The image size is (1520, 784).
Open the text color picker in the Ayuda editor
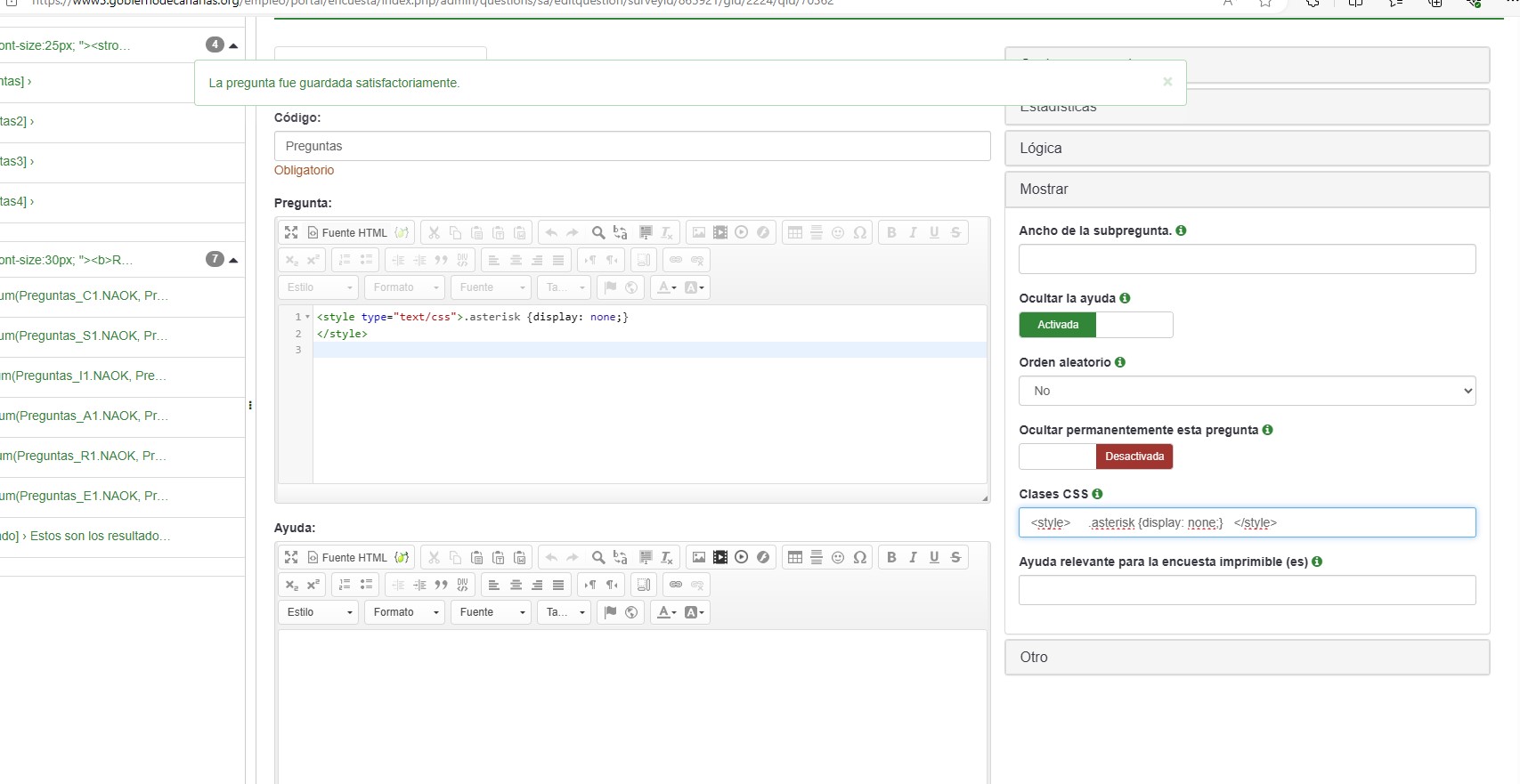667,612
